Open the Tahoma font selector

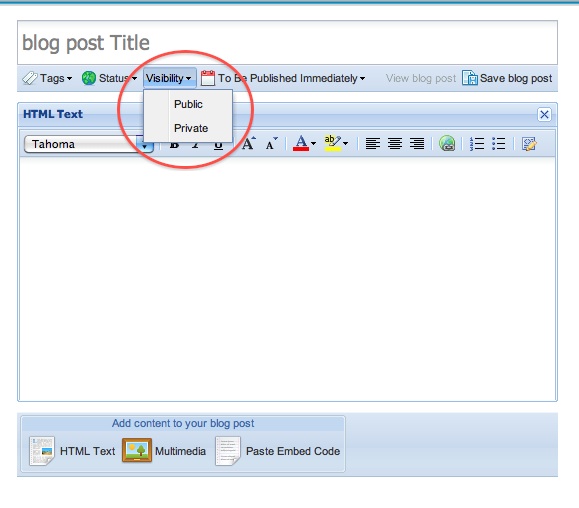tap(89, 144)
